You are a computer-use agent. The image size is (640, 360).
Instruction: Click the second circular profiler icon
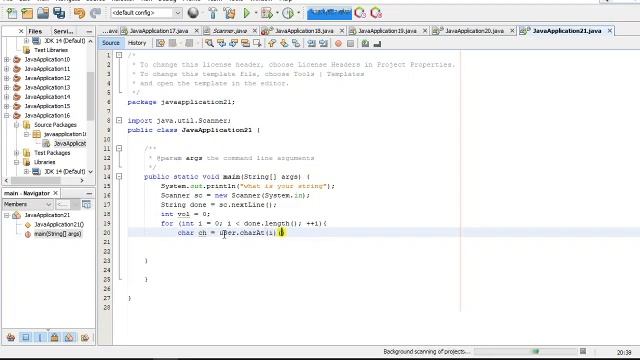376,13
